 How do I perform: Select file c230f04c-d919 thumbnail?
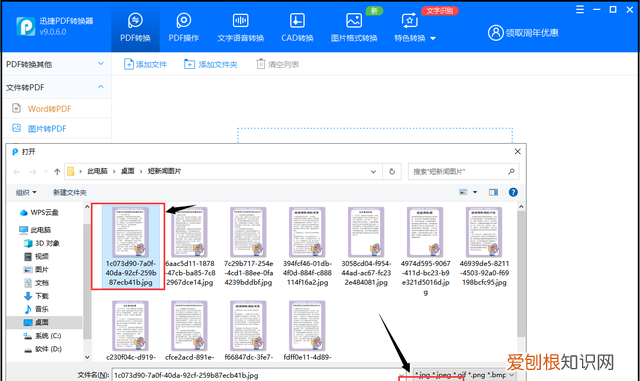point(131,326)
